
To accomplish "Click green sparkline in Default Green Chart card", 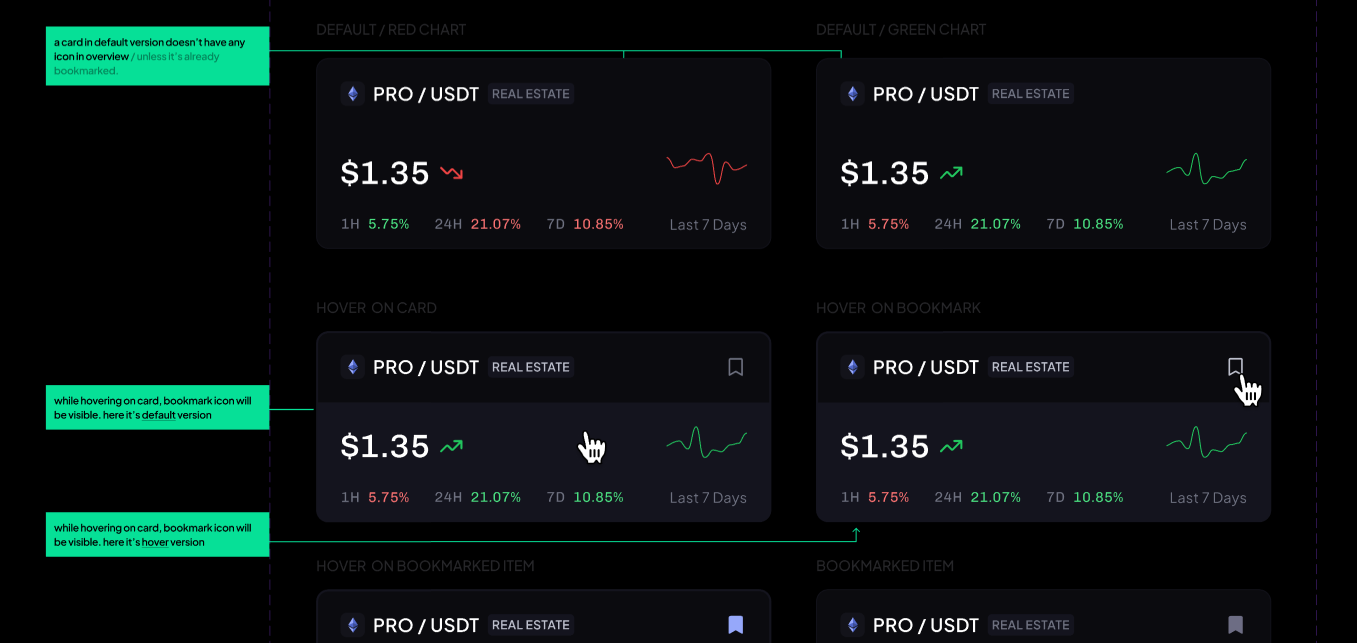I will click(x=1207, y=167).
